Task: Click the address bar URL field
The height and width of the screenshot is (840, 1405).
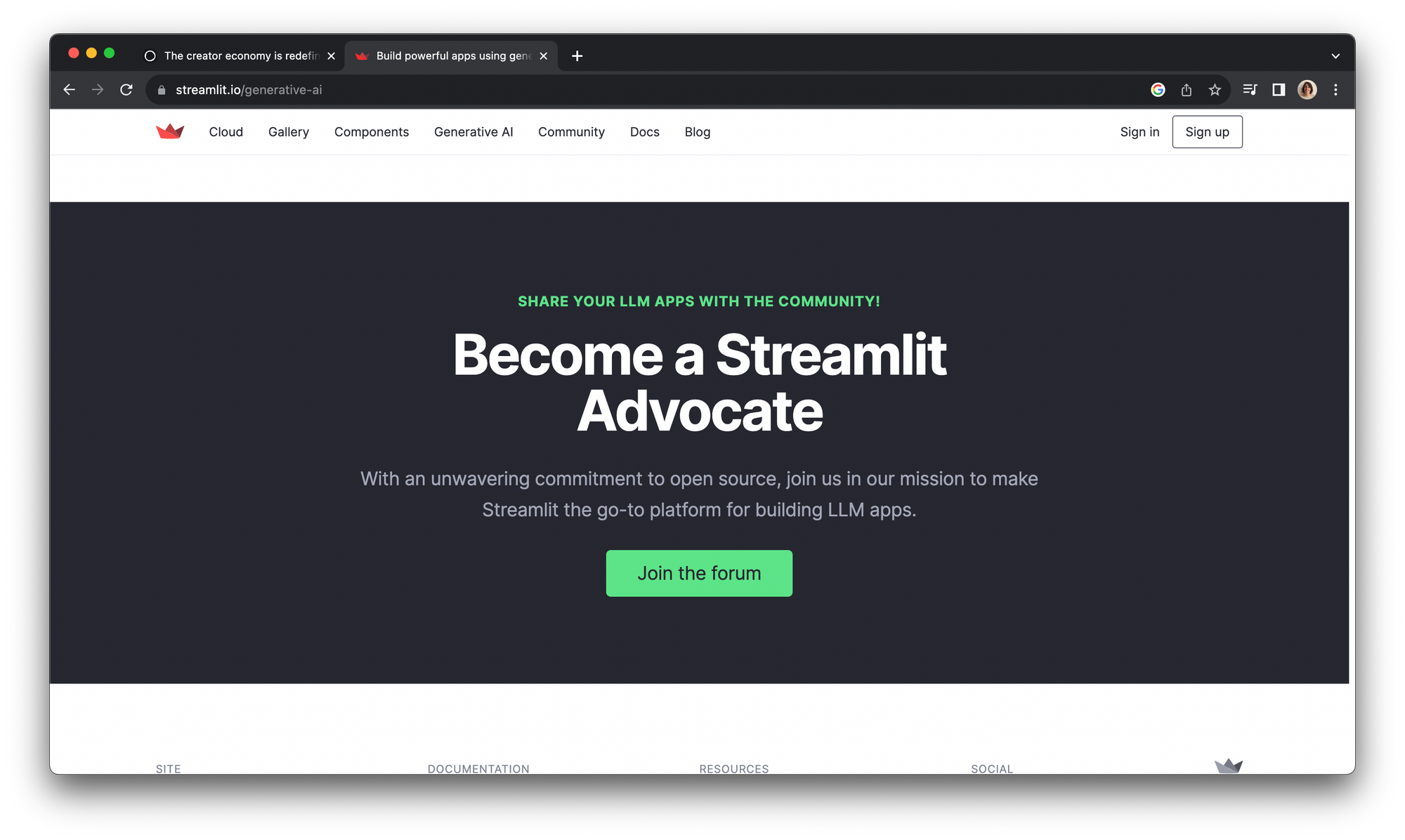Action: point(562,90)
